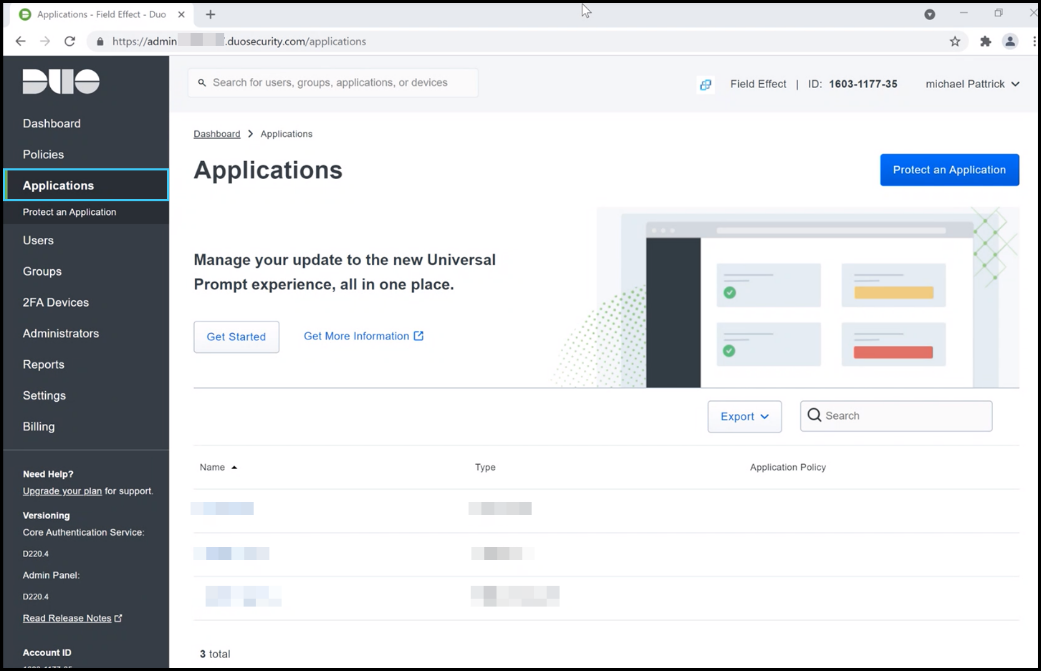Open a new browser tab
1041x671 pixels.
click(210, 14)
